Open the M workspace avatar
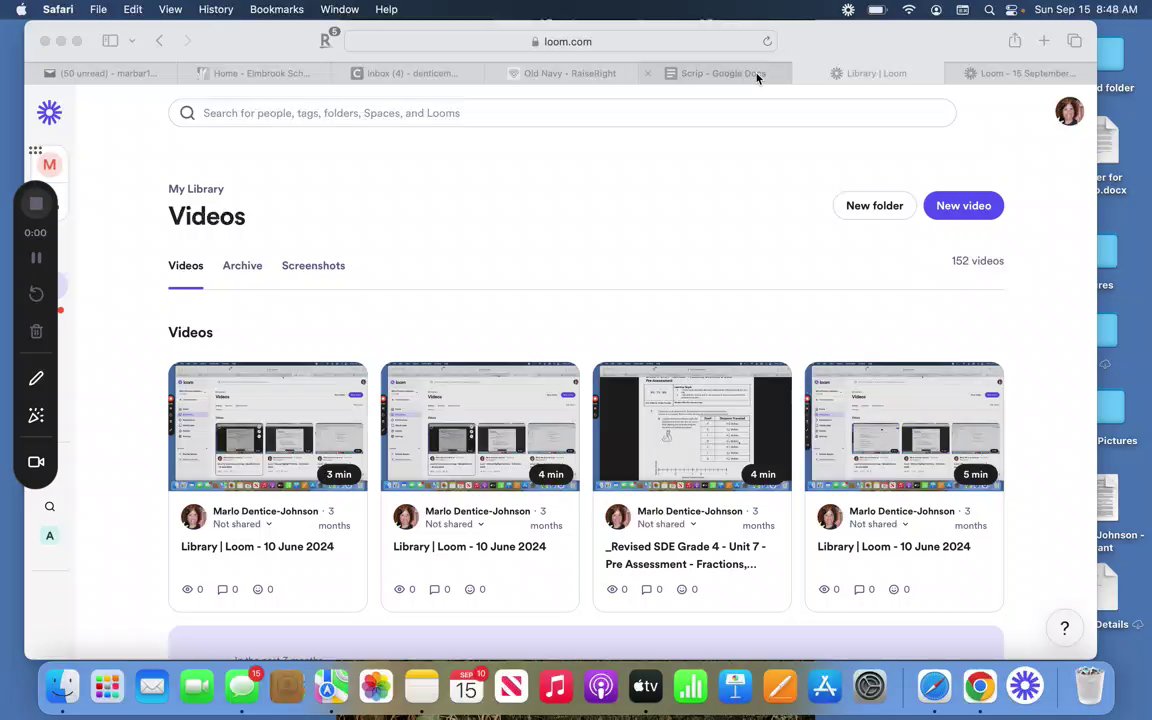1152x720 pixels. pyautogui.click(x=49, y=165)
